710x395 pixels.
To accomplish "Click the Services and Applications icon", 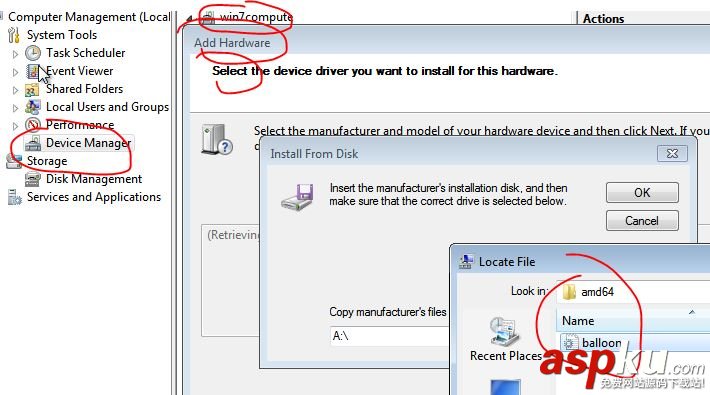I will tap(14, 197).
